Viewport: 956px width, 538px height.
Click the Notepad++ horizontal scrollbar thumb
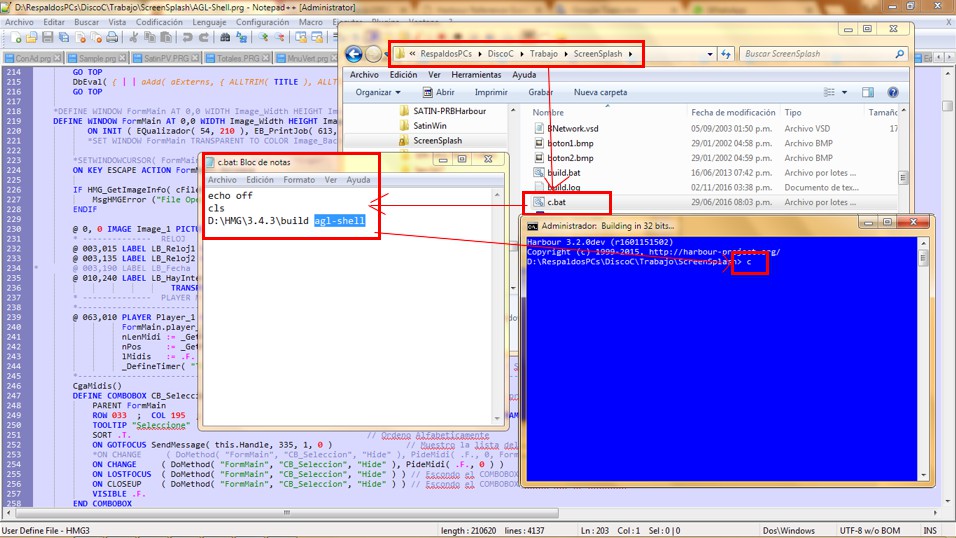coord(287,513)
